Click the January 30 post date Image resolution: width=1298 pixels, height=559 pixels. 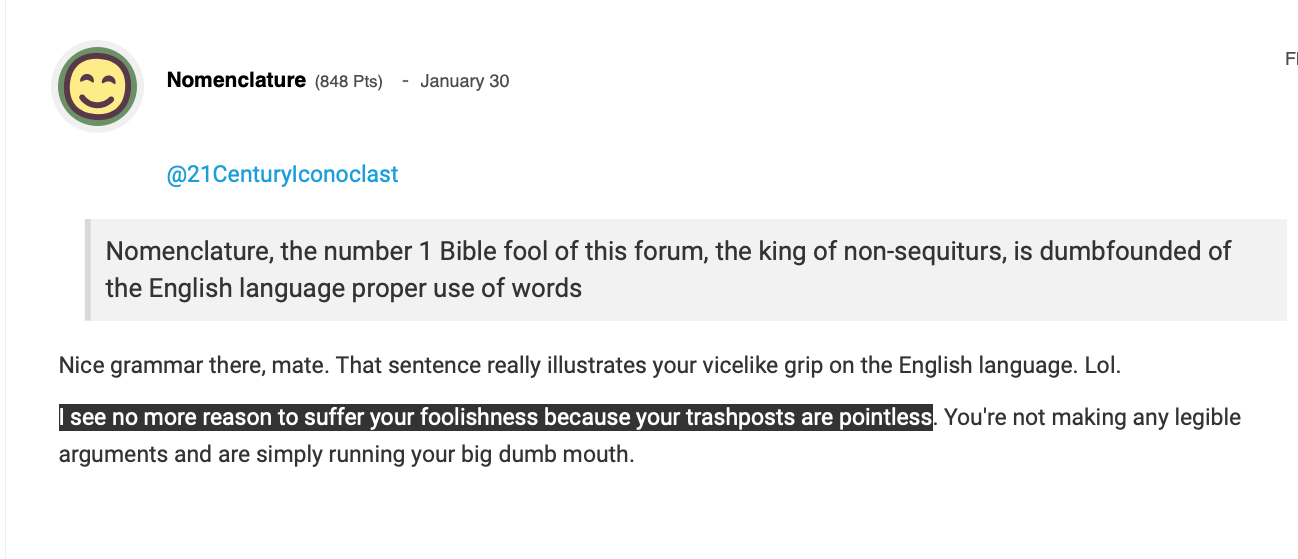465,81
